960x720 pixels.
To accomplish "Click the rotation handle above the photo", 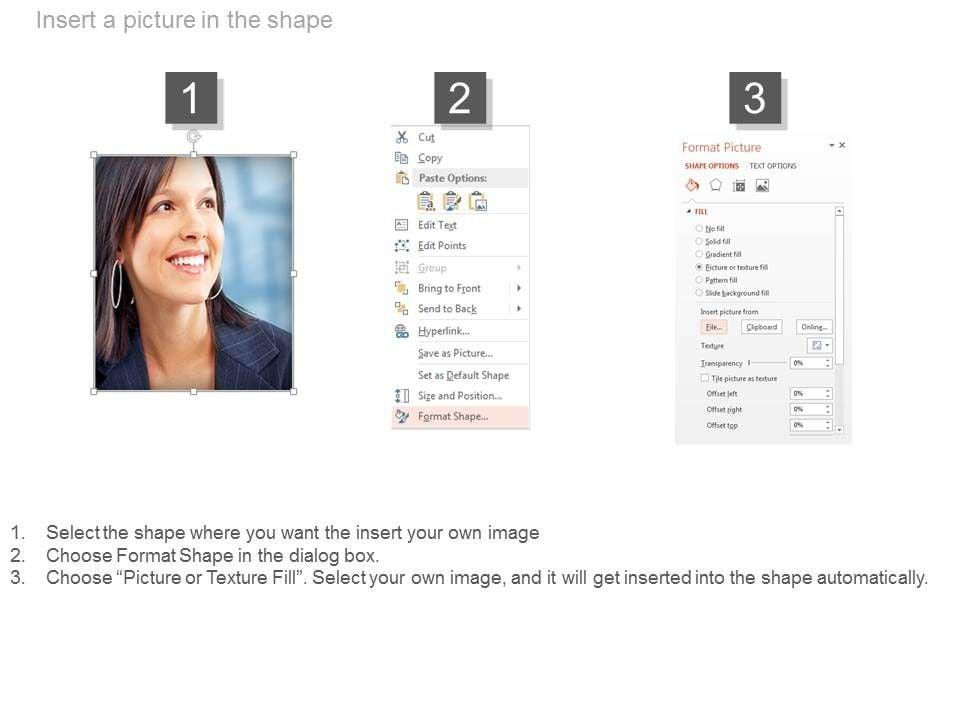I will pos(193,136).
